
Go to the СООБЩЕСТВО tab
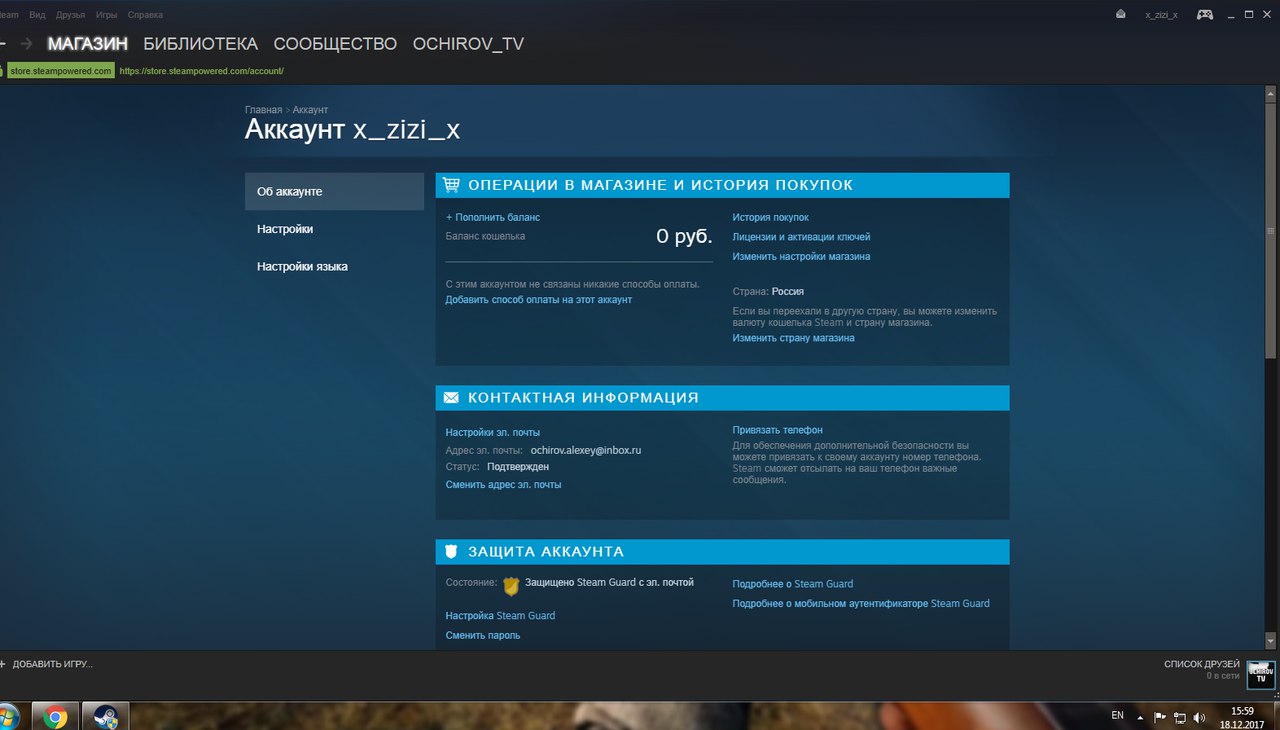click(x=335, y=44)
